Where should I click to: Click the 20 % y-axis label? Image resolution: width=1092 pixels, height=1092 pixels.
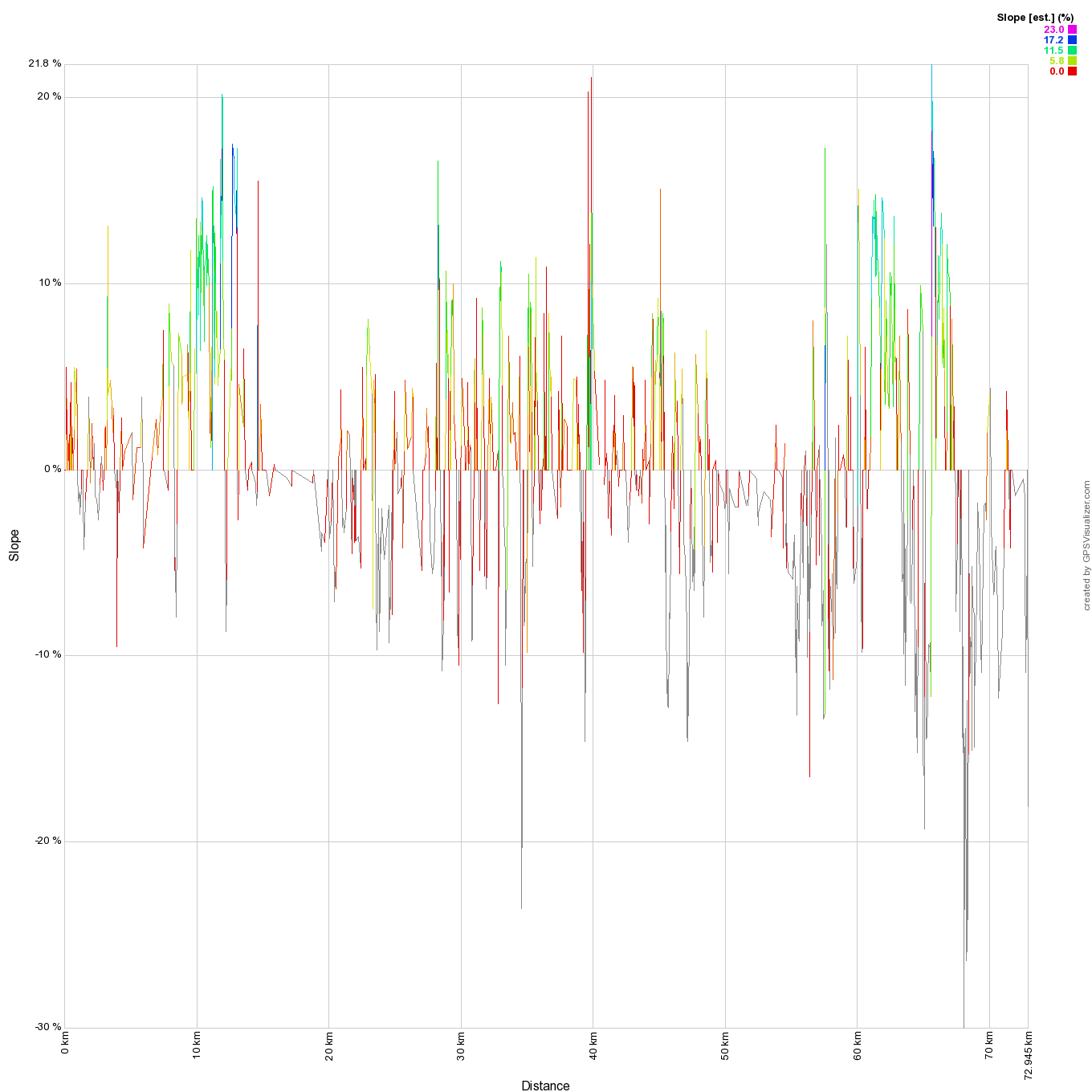point(48,96)
